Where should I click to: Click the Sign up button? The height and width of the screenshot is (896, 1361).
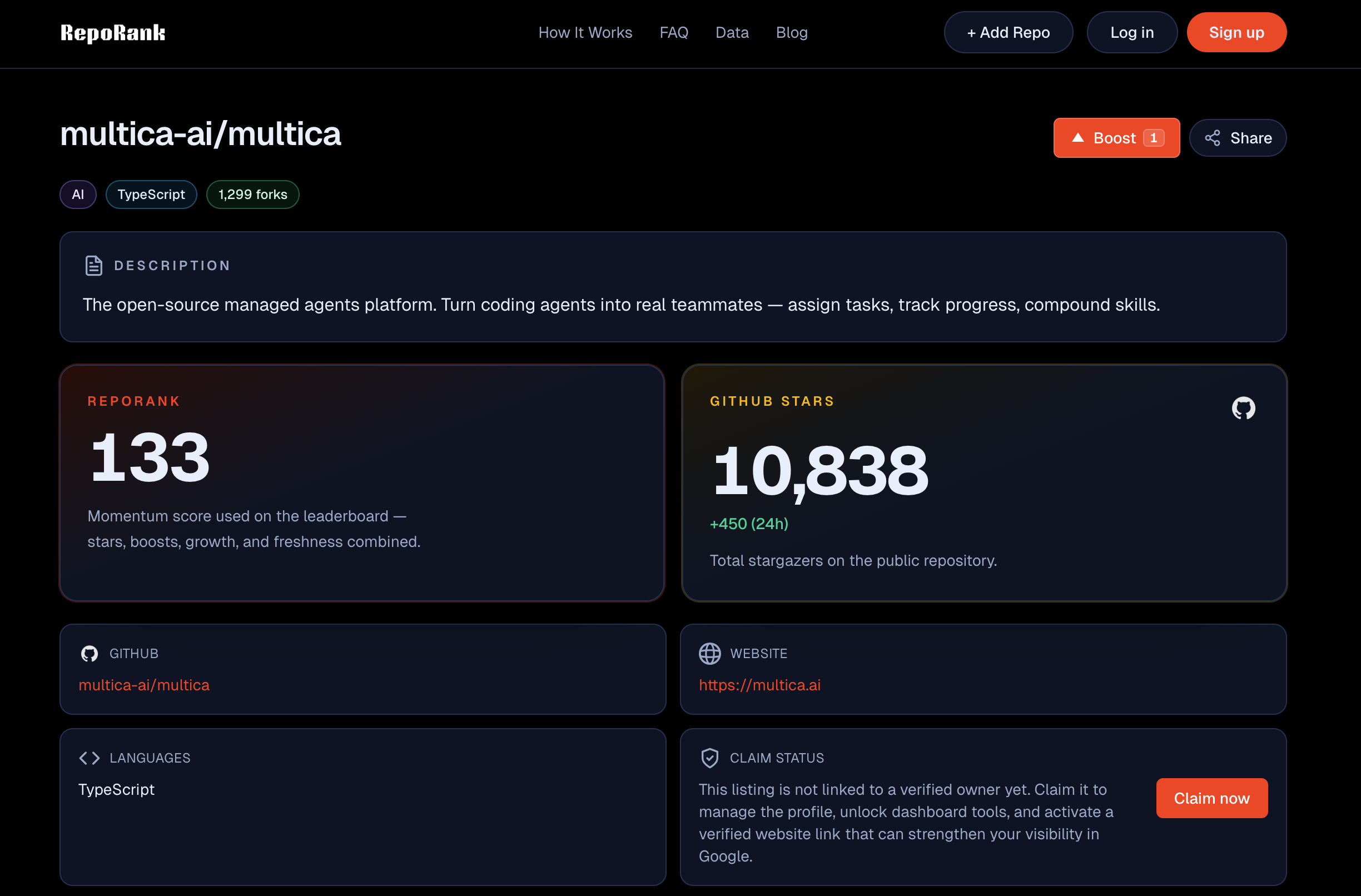click(1236, 32)
